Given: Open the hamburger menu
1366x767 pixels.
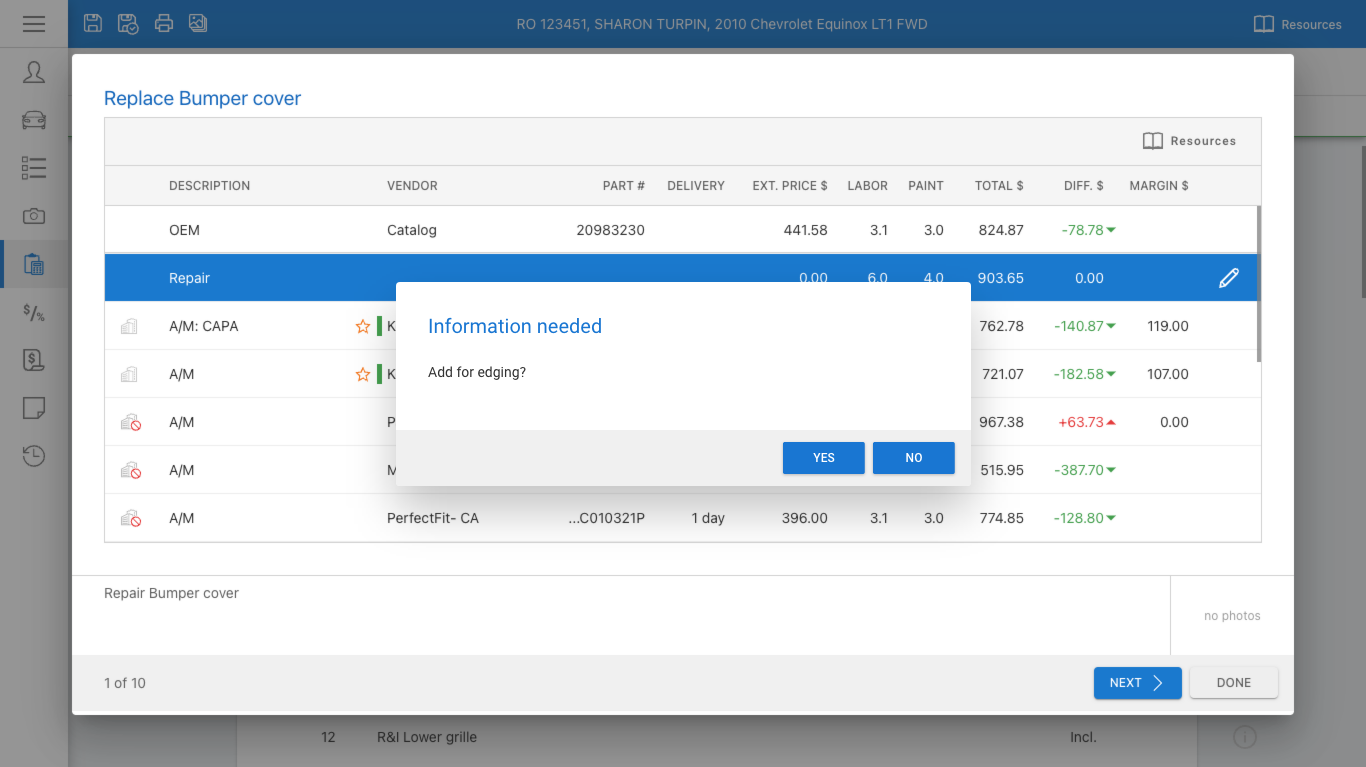Looking at the screenshot, I should coord(34,23).
